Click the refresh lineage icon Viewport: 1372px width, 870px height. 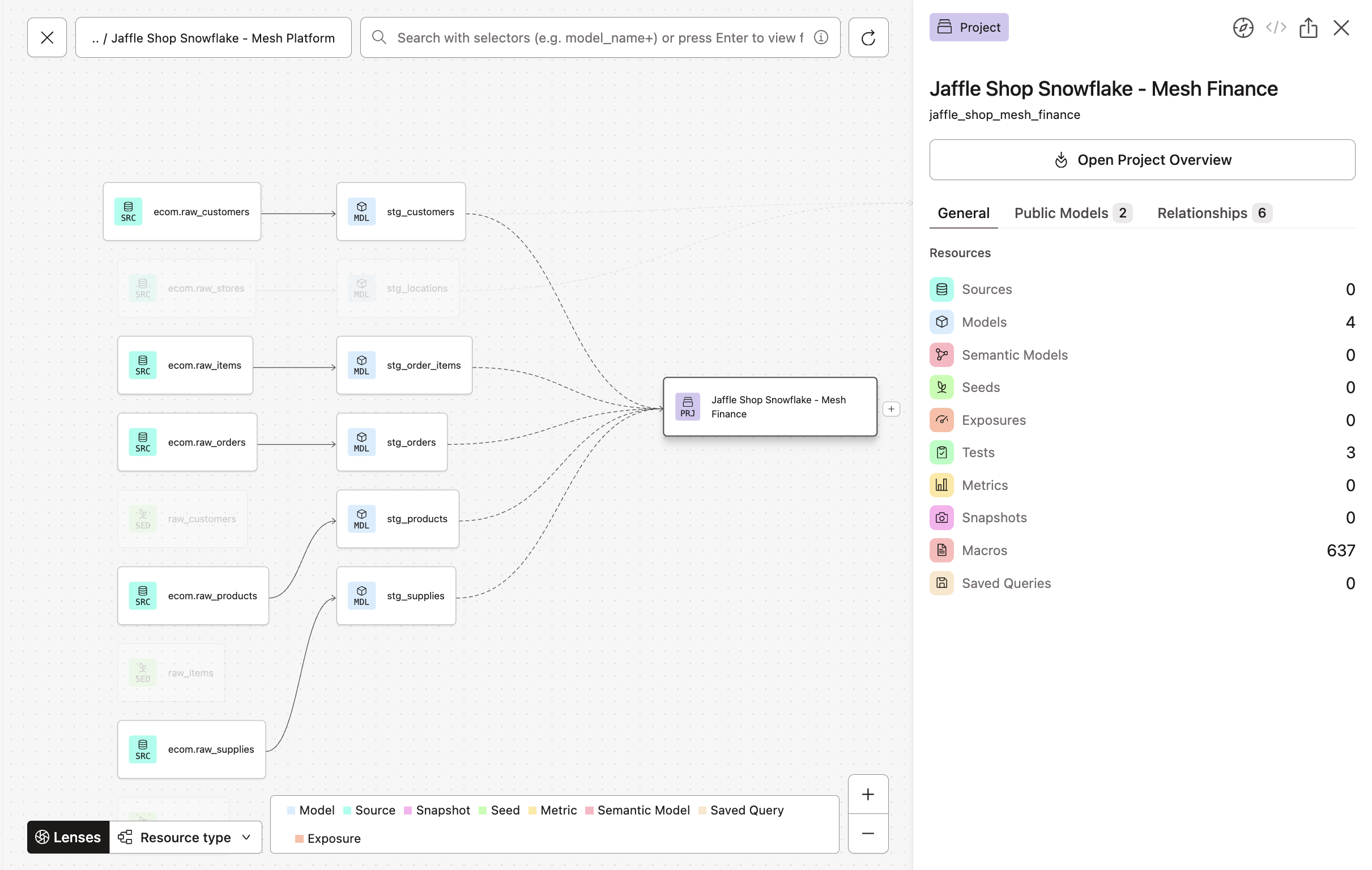point(868,37)
